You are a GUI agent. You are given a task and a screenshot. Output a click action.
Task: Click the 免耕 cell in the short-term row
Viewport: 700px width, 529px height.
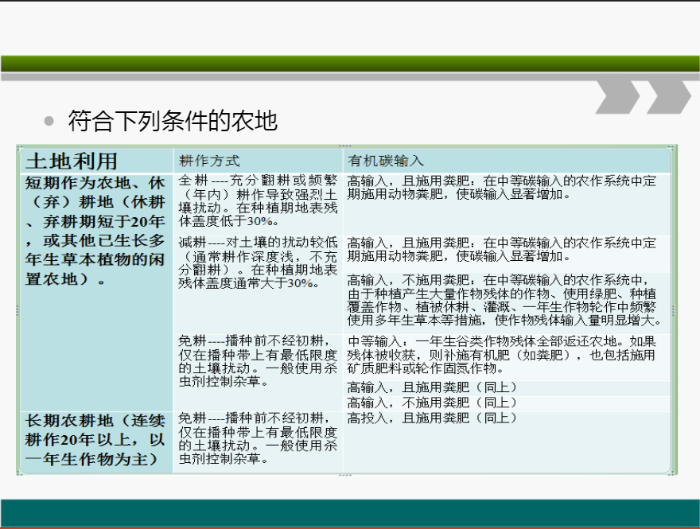pyautogui.click(x=258, y=361)
